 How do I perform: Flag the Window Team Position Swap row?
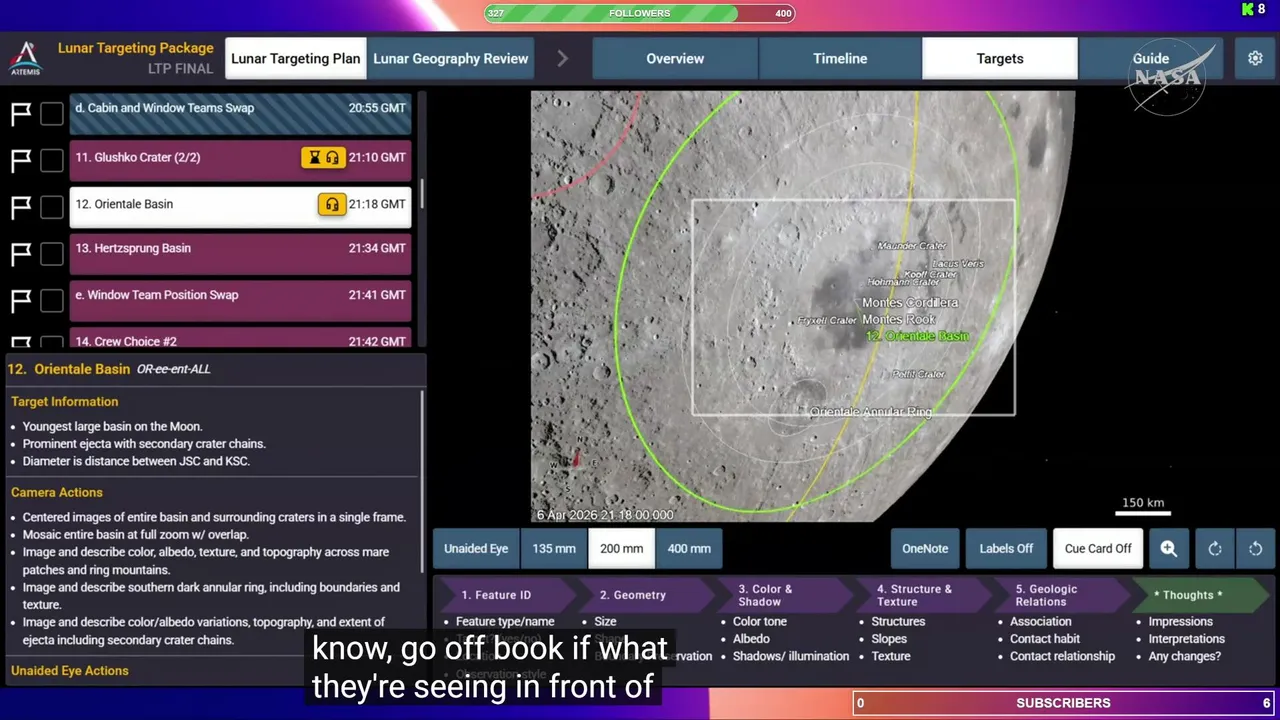(x=20, y=300)
